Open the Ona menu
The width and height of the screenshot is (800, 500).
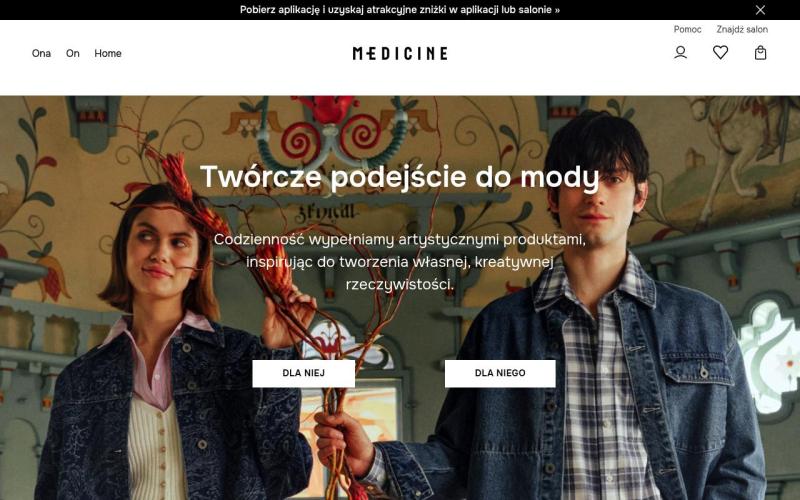(x=41, y=53)
